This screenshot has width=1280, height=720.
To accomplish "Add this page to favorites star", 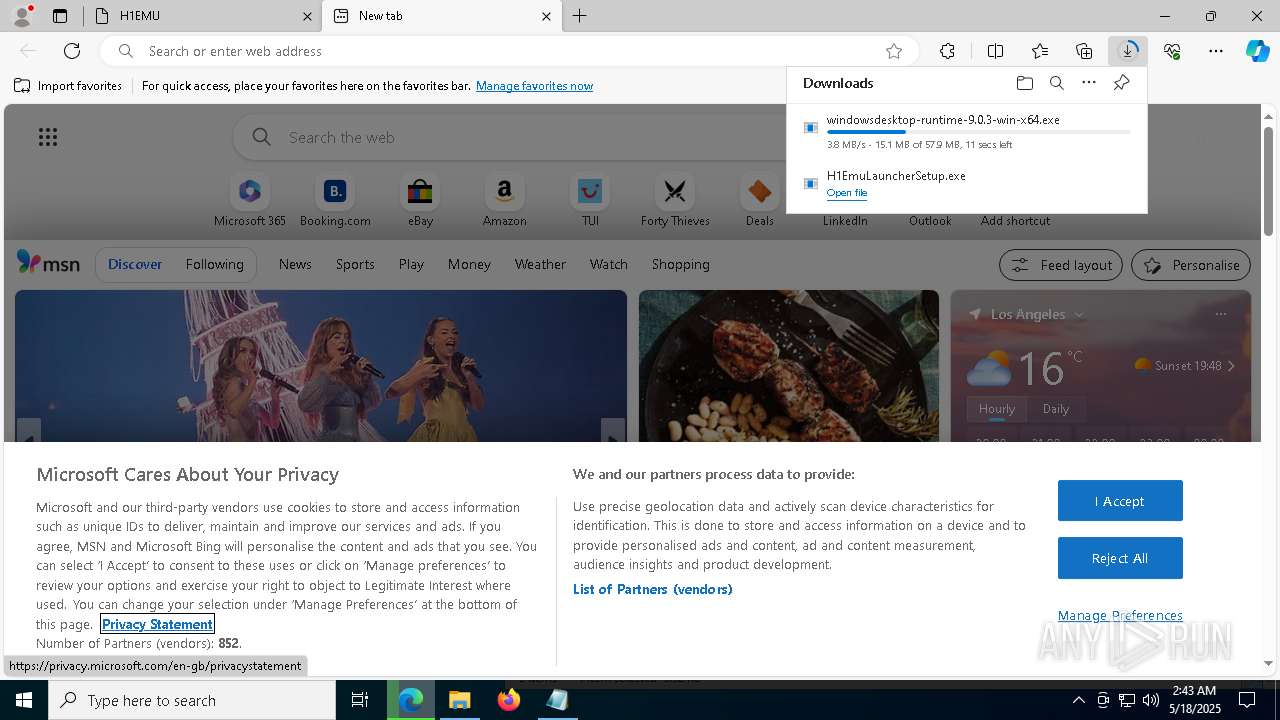I will 894,51.
